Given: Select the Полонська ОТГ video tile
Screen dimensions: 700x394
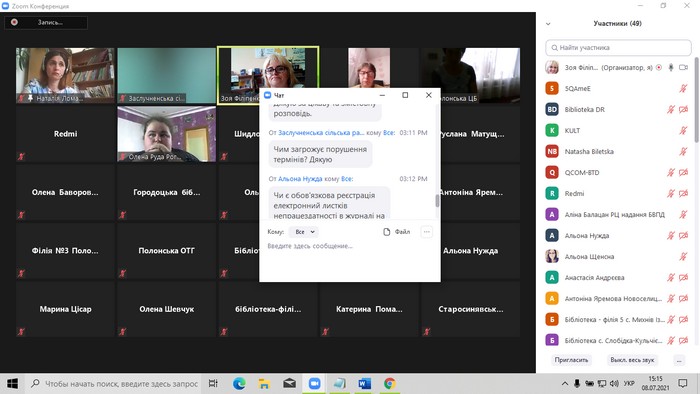Looking at the screenshot, I should click(167, 251).
